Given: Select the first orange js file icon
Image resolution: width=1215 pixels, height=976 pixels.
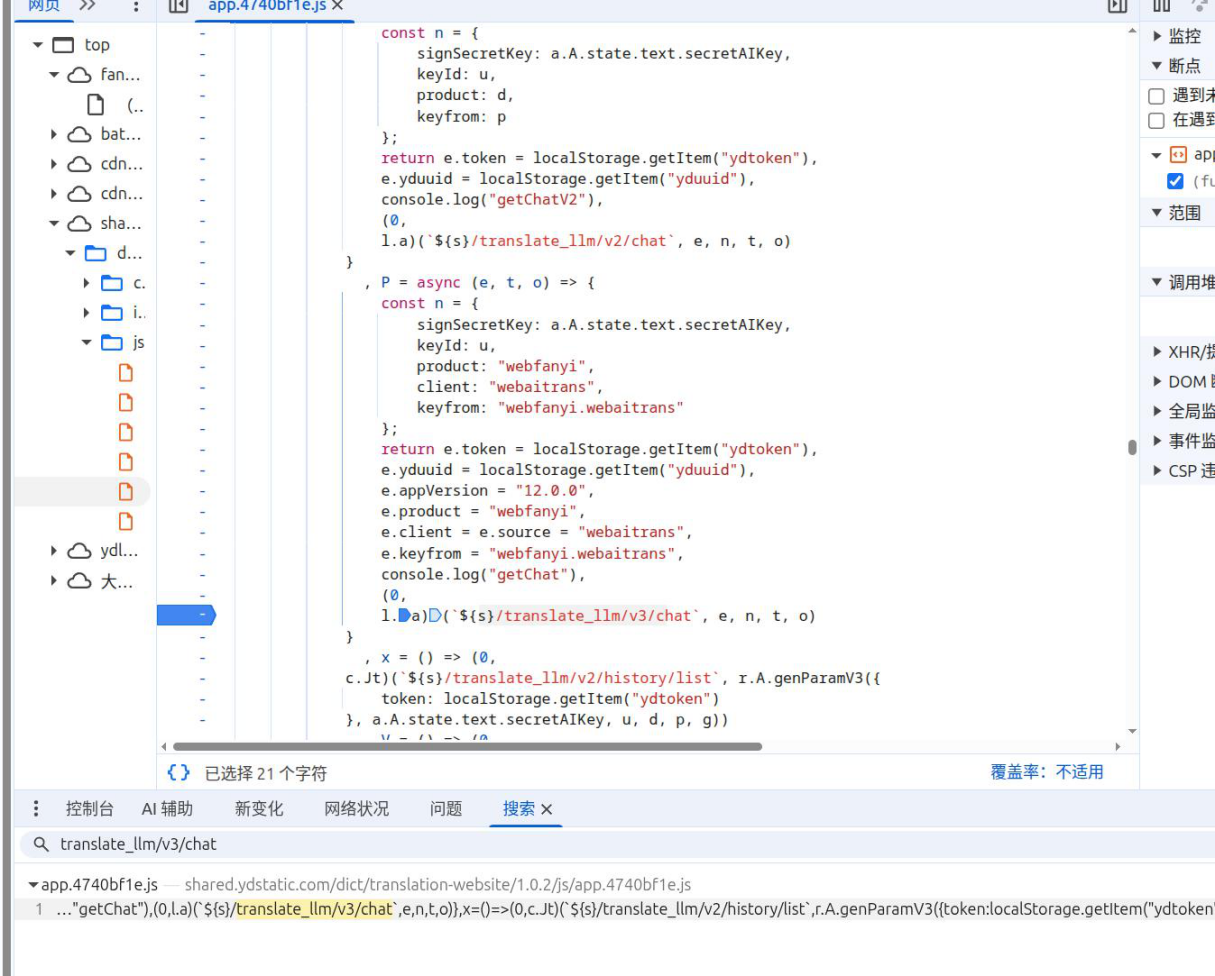Looking at the screenshot, I should tap(126, 373).
